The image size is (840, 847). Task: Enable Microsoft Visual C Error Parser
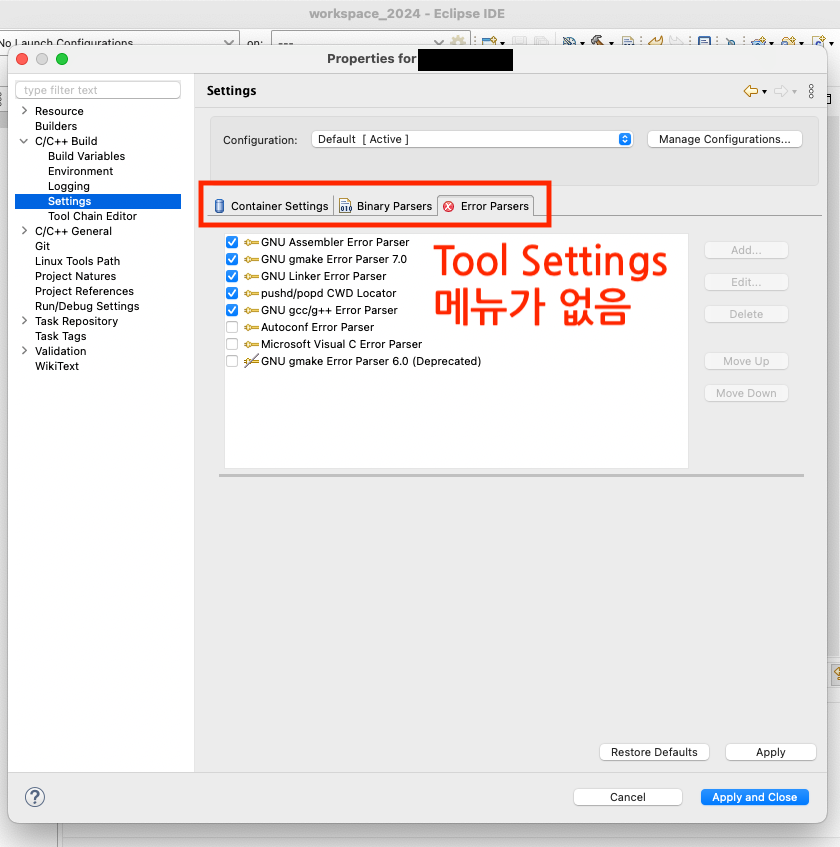pyautogui.click(x=232, y=344)
